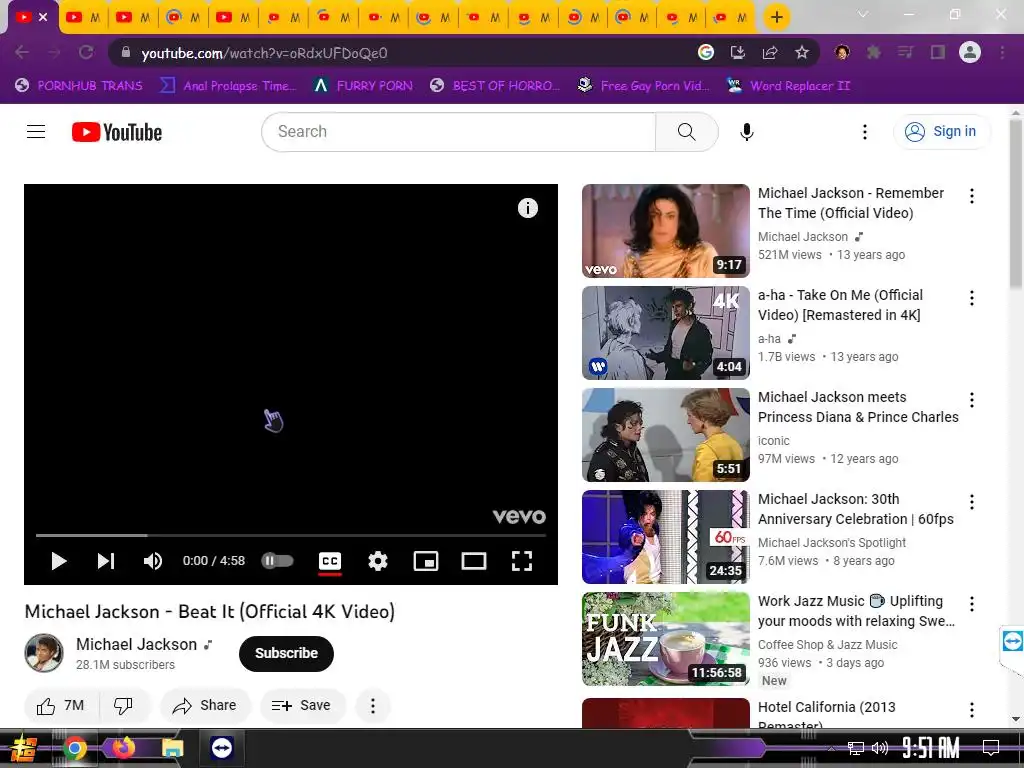
Task: Open the extensions puzzle icon
Action: coord(874,52)
